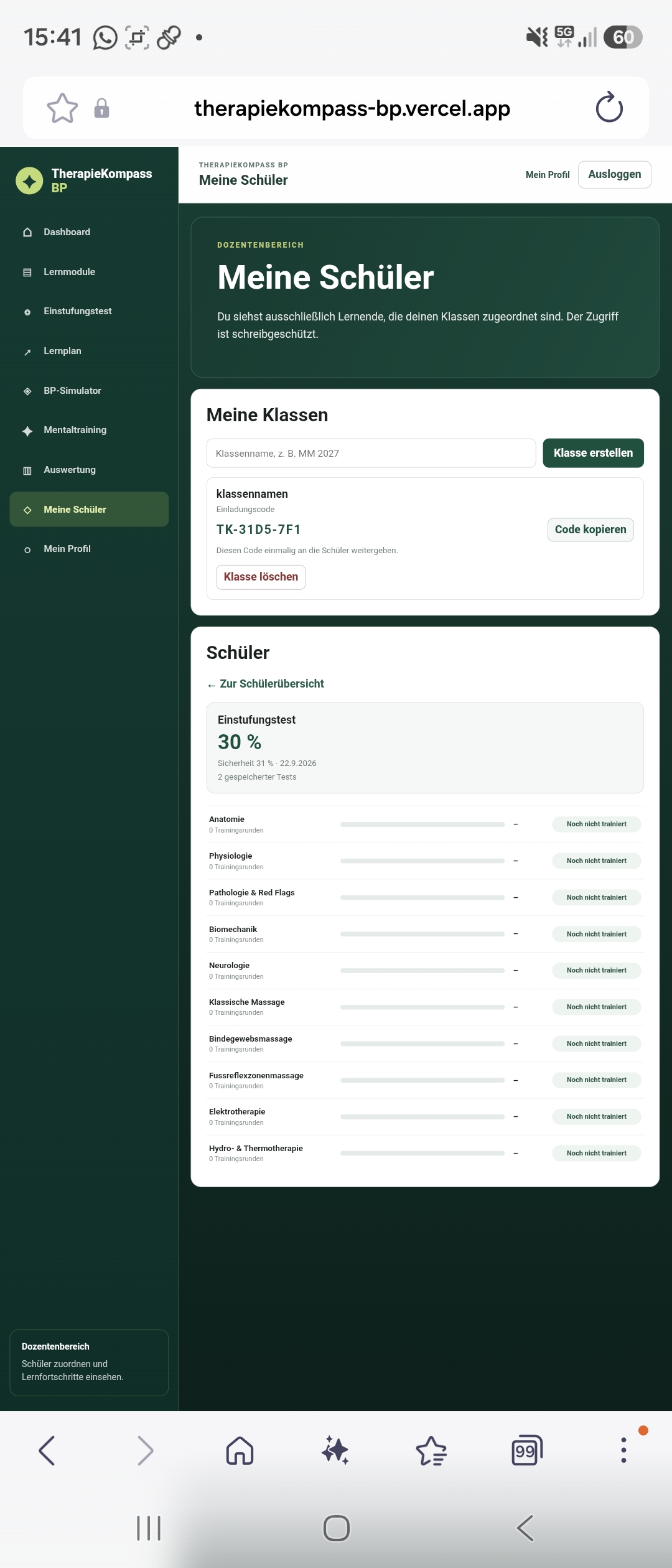The height and width of the screenshot is (1568, 672).
Task: Click the sidebar Mein Profil circle icon
Action: tap(27, 550)
